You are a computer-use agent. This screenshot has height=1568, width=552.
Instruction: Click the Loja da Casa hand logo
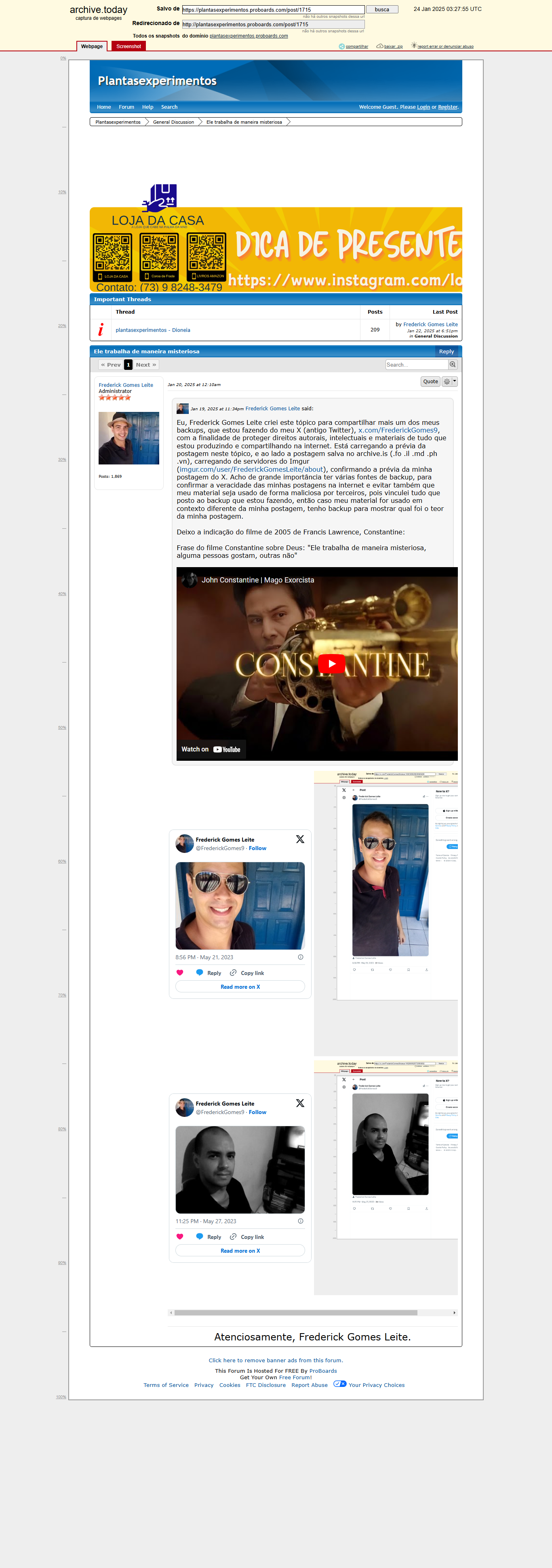(x=160, y=198)
